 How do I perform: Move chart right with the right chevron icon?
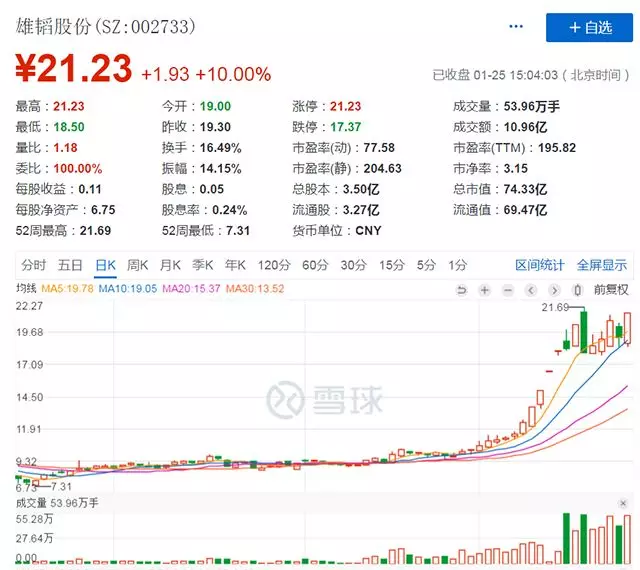pos(554,290)
